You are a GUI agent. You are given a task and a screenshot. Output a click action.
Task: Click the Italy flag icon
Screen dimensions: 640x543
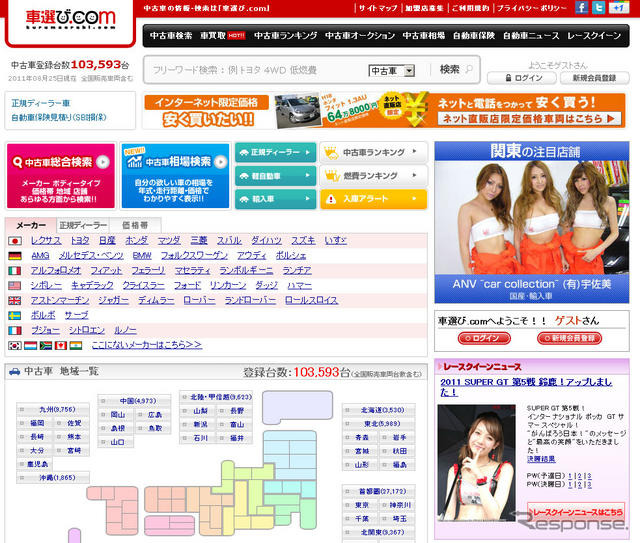pyautogui.click(x=15, y=270)
